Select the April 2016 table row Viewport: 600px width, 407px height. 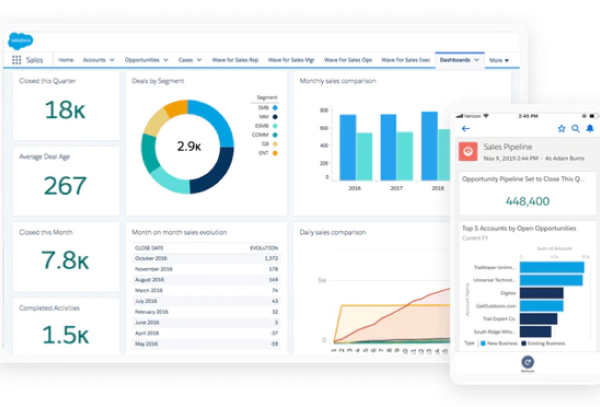pyautogui.click(x=206, y=334)
